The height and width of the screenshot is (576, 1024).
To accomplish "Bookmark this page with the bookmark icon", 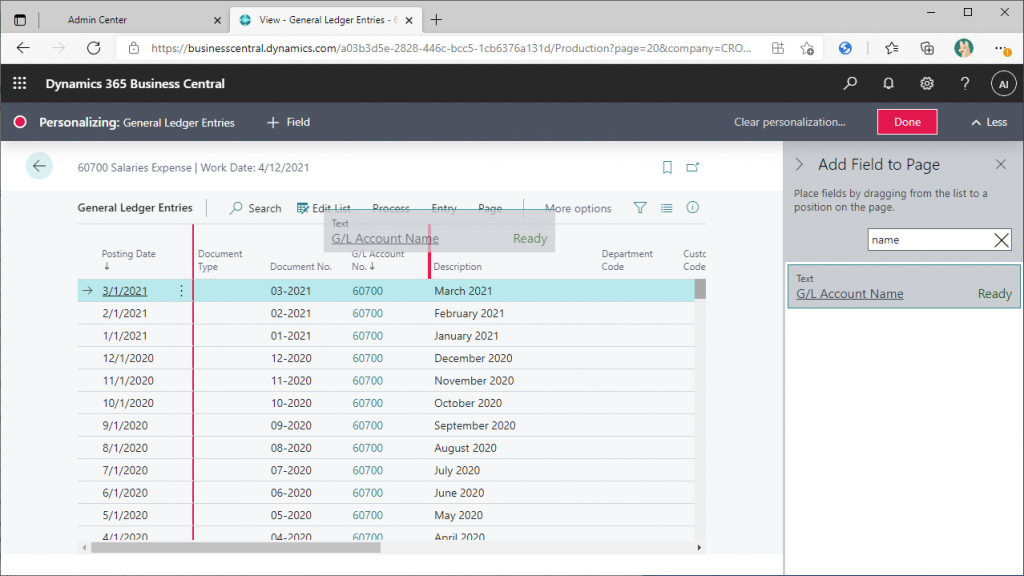I will point(667,167).
